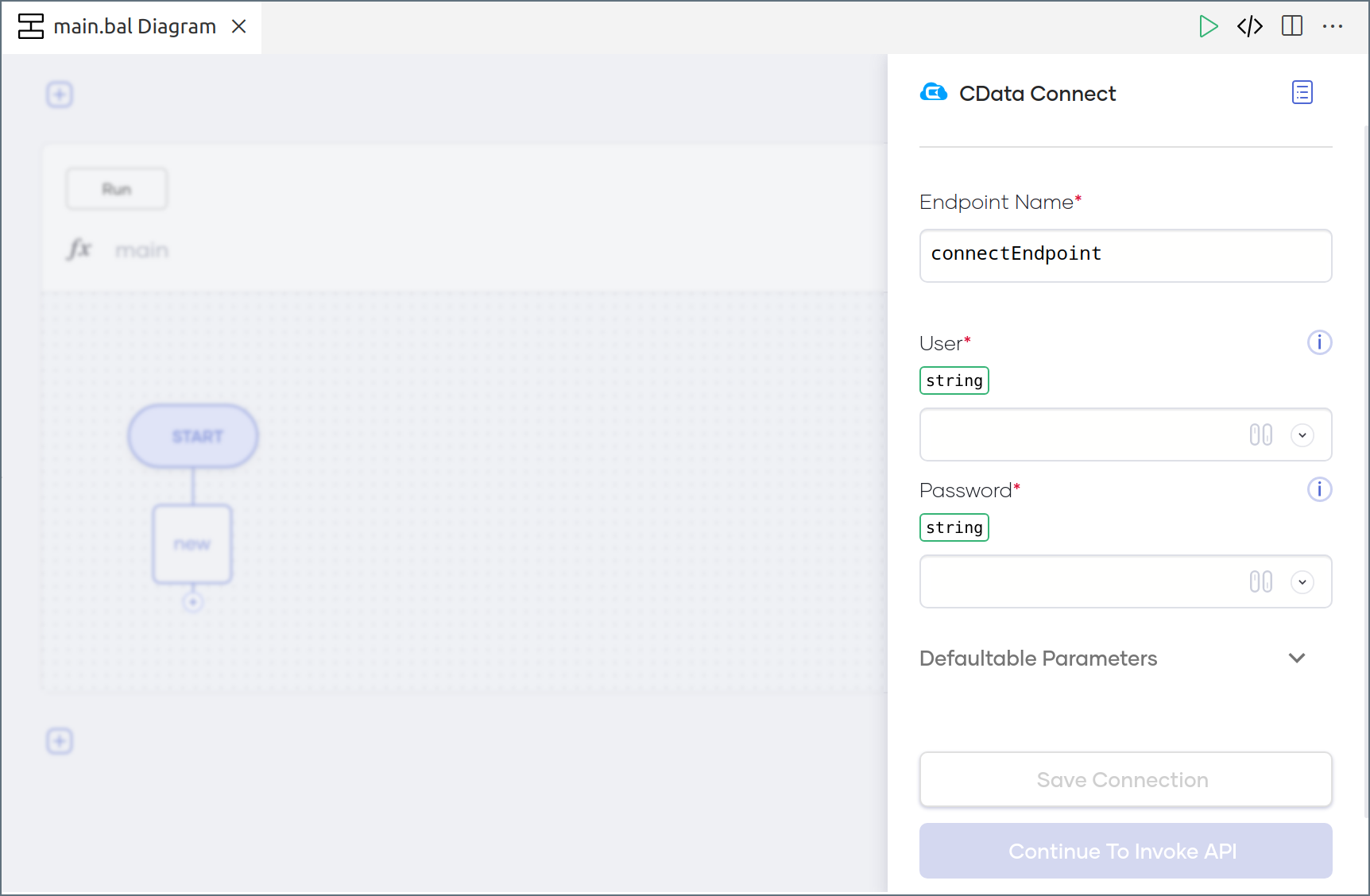
Task: Click Continue To Invoke API
Action: point(1125,851)
